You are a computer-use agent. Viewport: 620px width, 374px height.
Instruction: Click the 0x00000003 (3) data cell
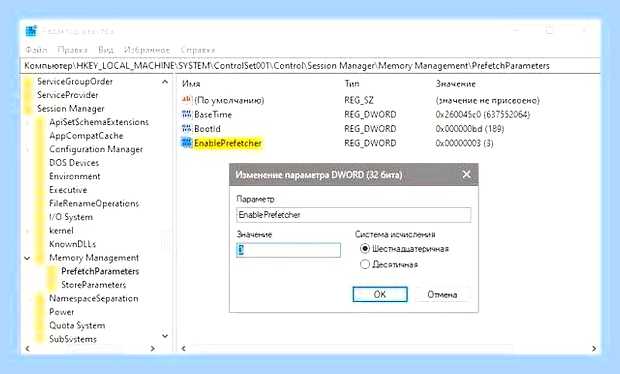pyautogui.click(x=464, y=143)
